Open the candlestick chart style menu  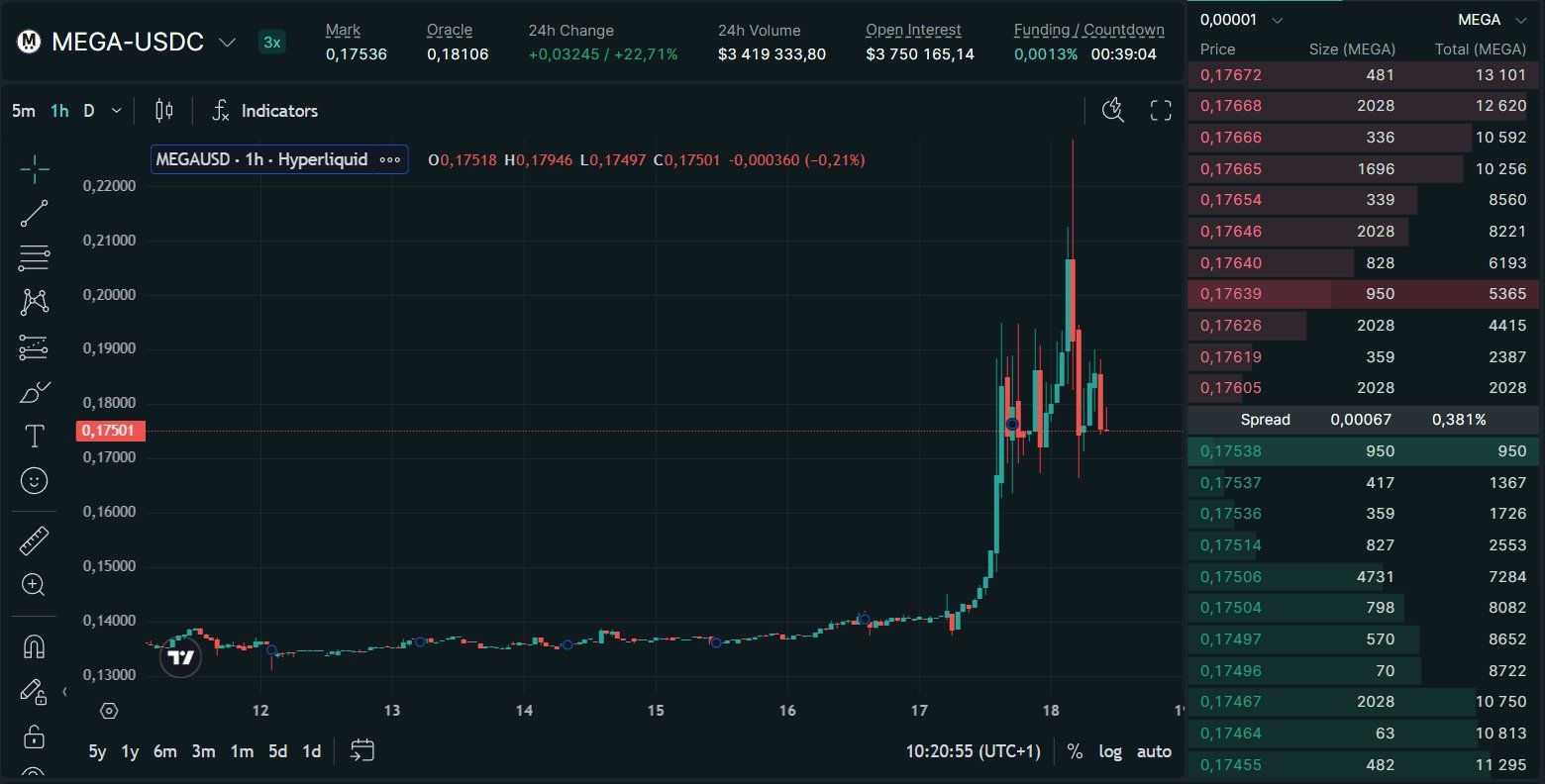tap(164, 111)
